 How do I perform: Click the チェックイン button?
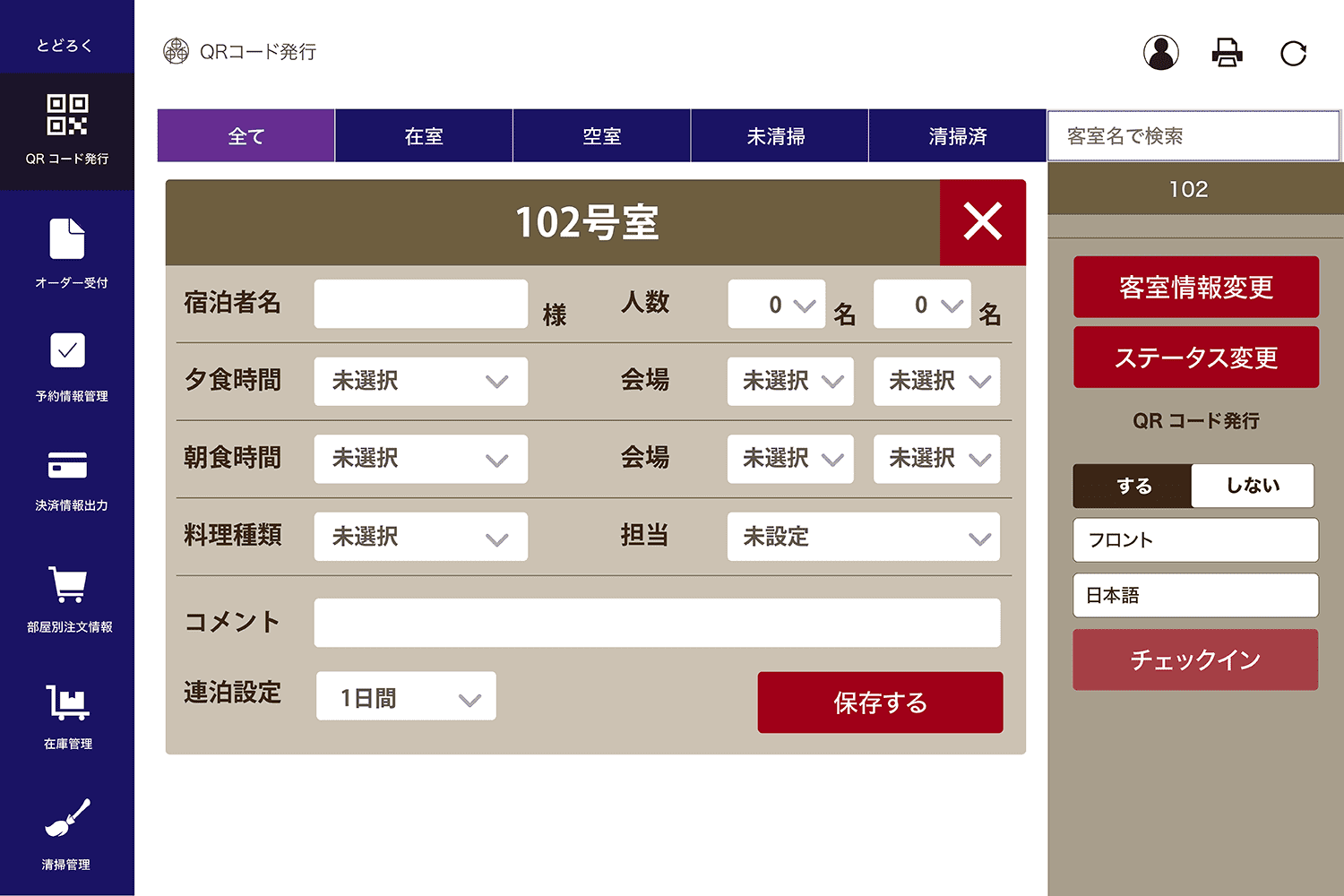[x=1195, y=659]
